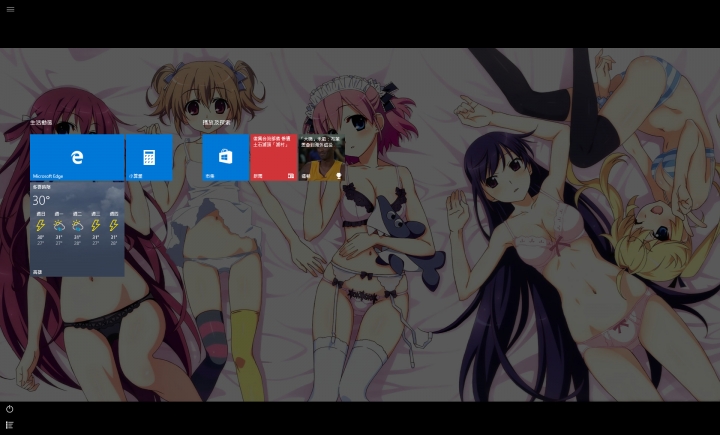
Task: Open the Store tile with shopping bag
Action: (225, 157)
